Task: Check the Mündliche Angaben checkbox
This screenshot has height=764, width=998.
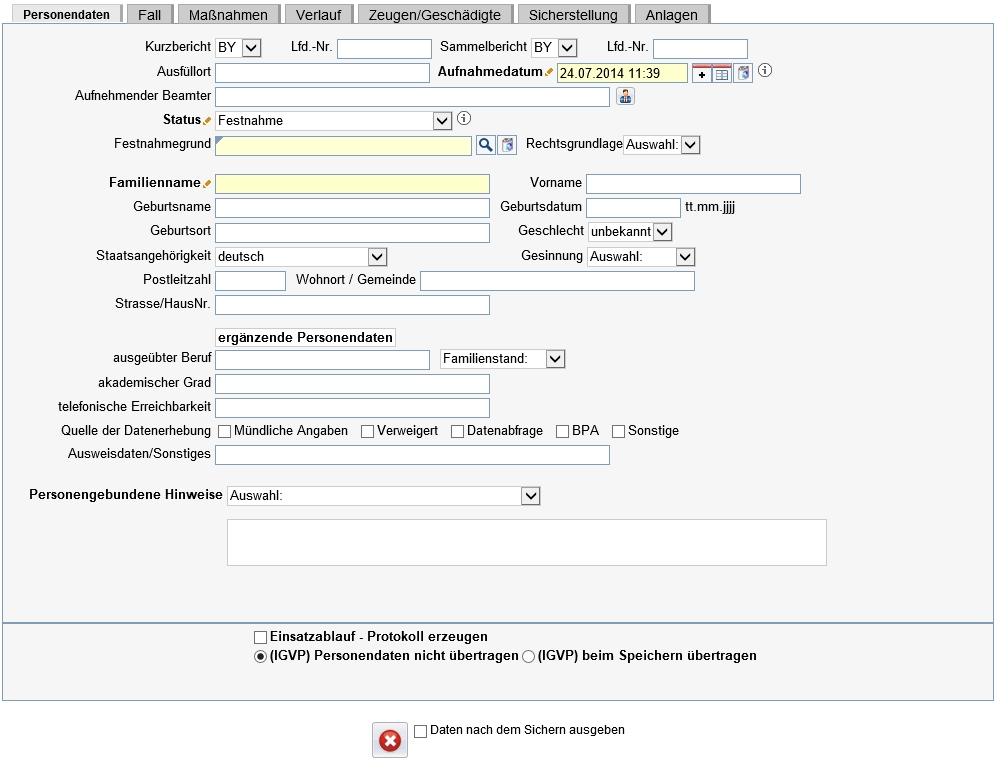Action: click(x=224, y=432)
